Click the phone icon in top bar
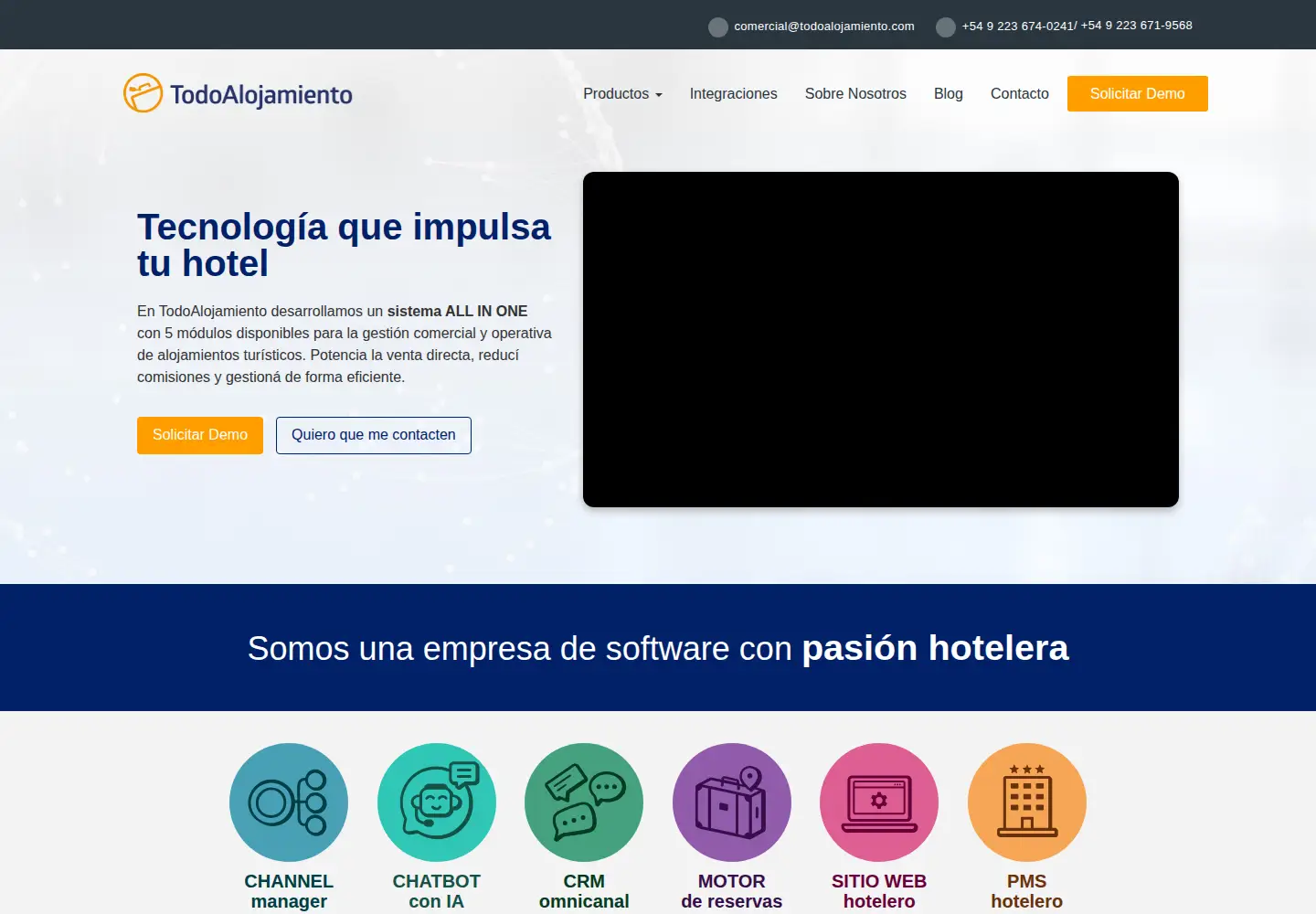 coord(946,27)
